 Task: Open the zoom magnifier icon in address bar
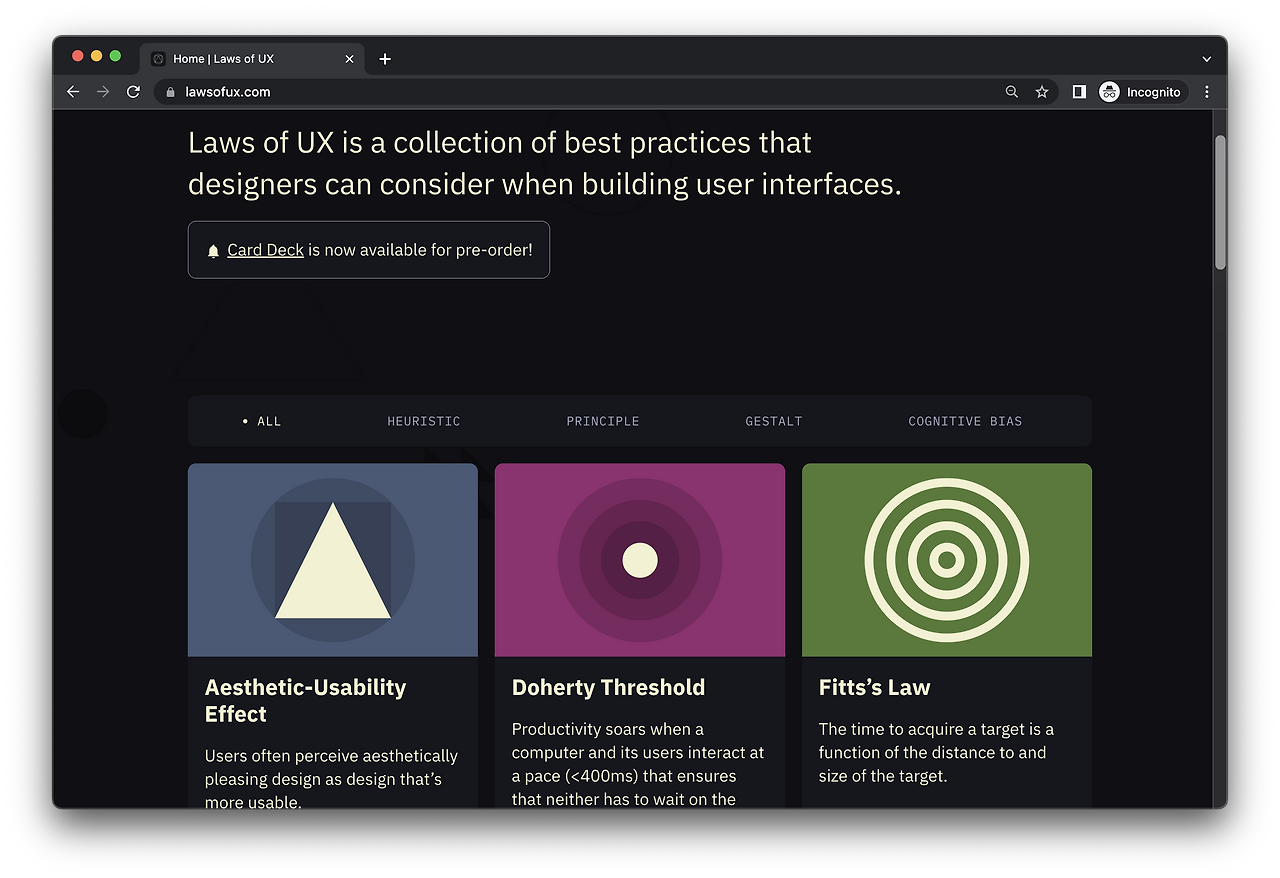coord(1012,92)
